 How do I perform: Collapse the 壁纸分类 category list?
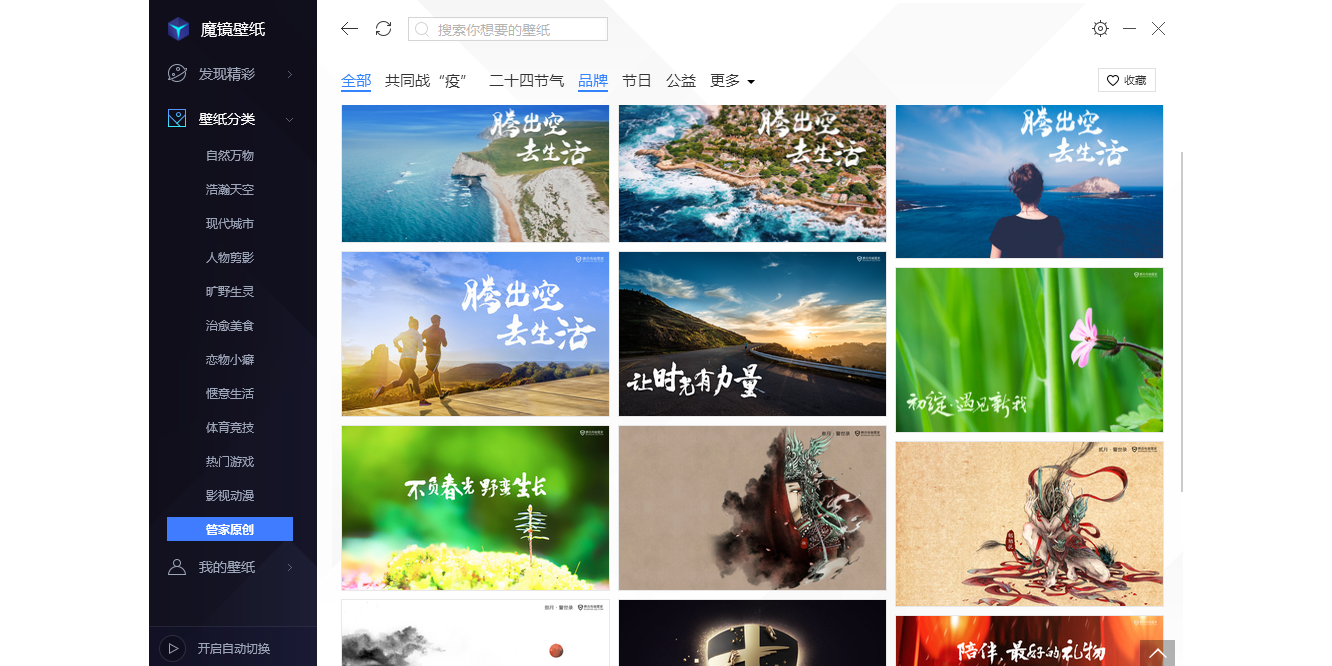tap(290, 120)
